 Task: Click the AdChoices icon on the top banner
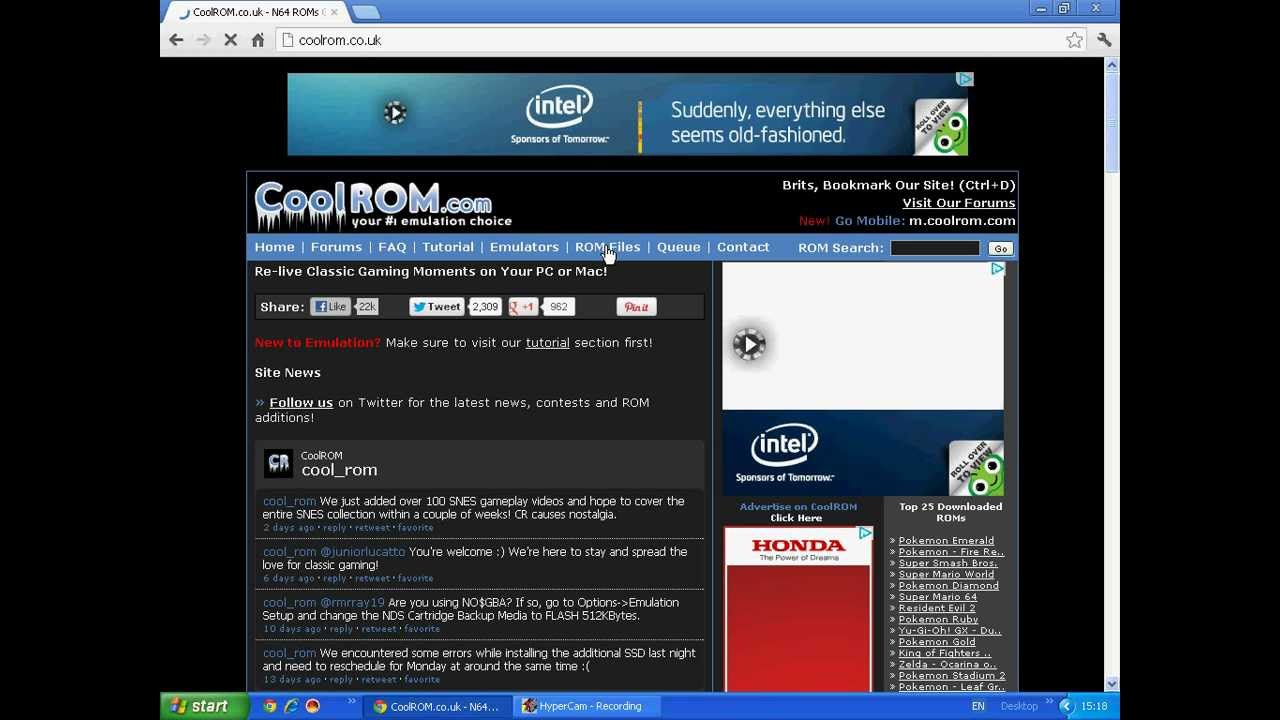tap(965, 79)
